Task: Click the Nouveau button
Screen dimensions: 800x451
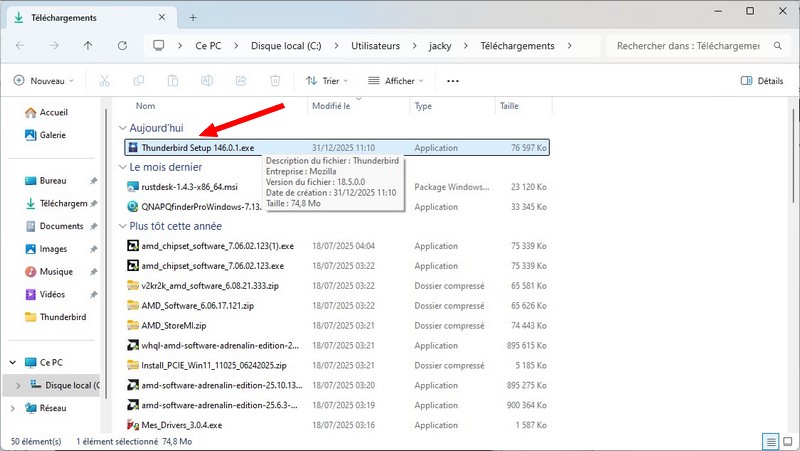Action: point(45,81)
